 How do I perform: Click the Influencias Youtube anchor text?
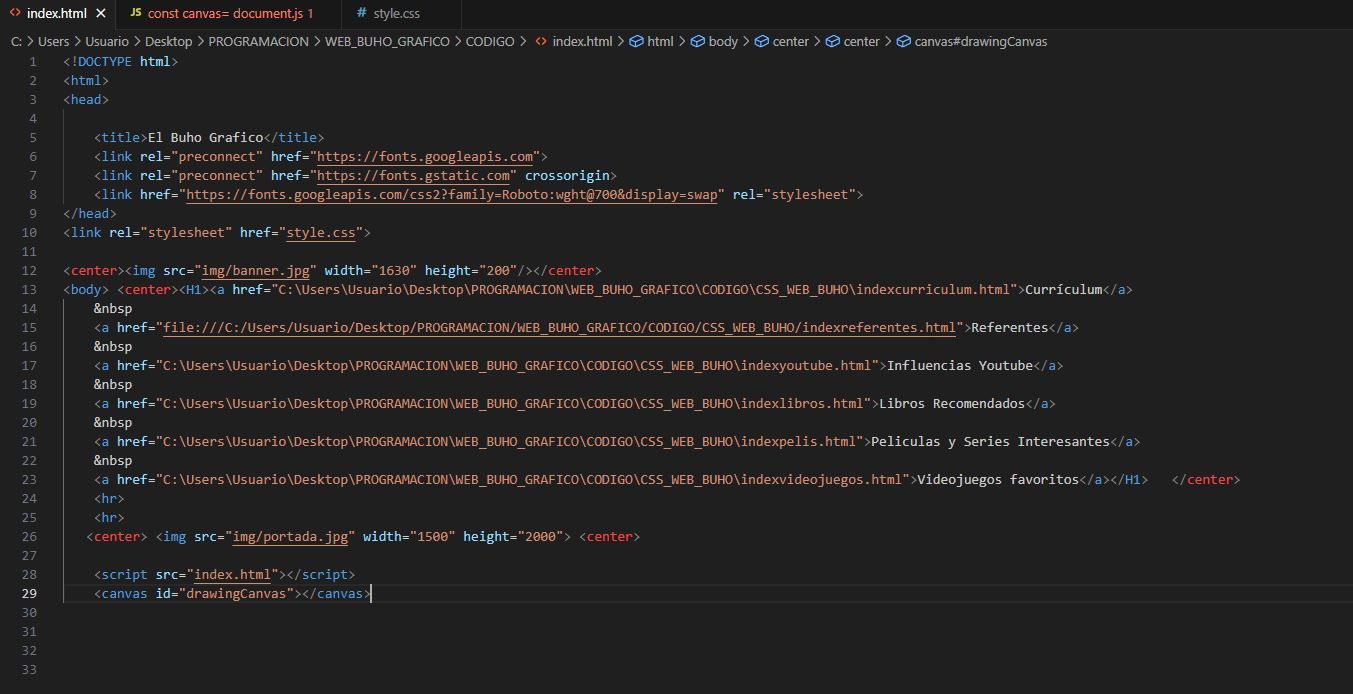(x=960, y=366)
